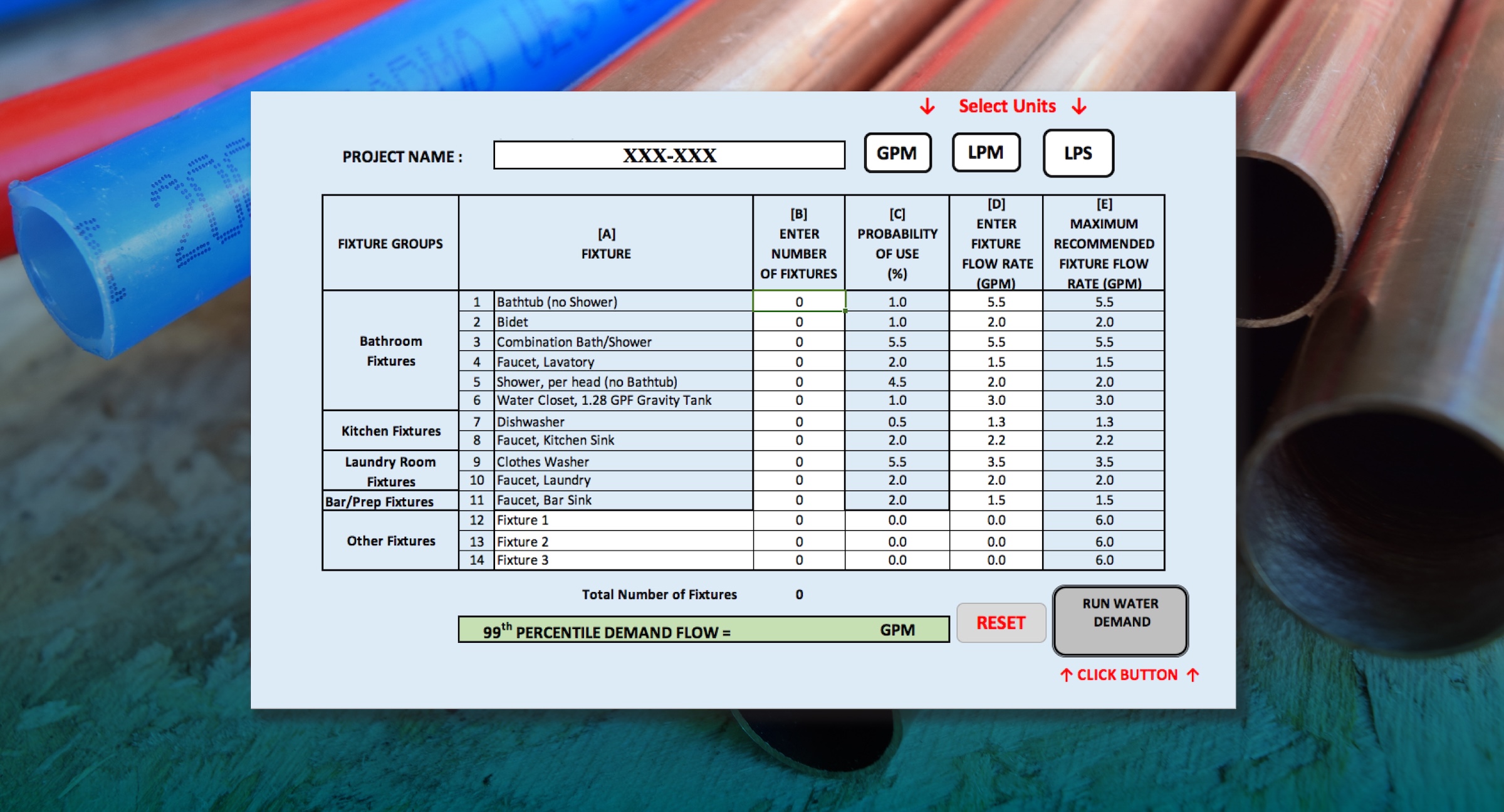Click the RUN WATER DEMAND button

pos(1120,620)
